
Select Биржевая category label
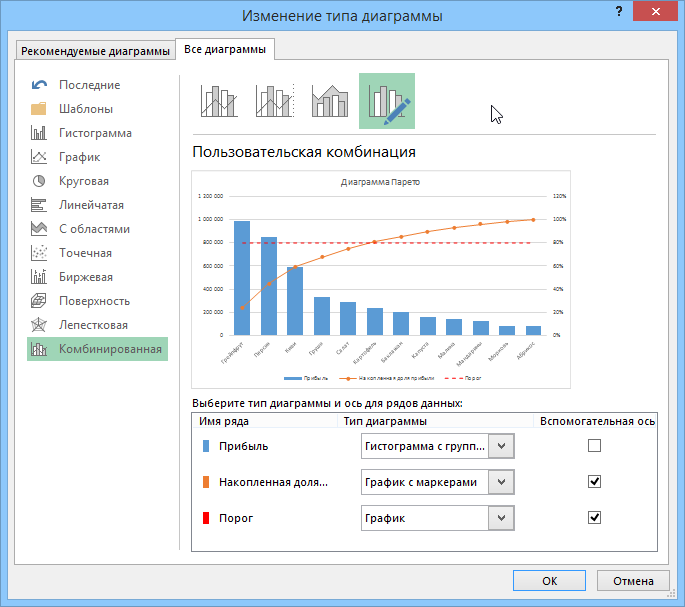[x=86, y=277]
